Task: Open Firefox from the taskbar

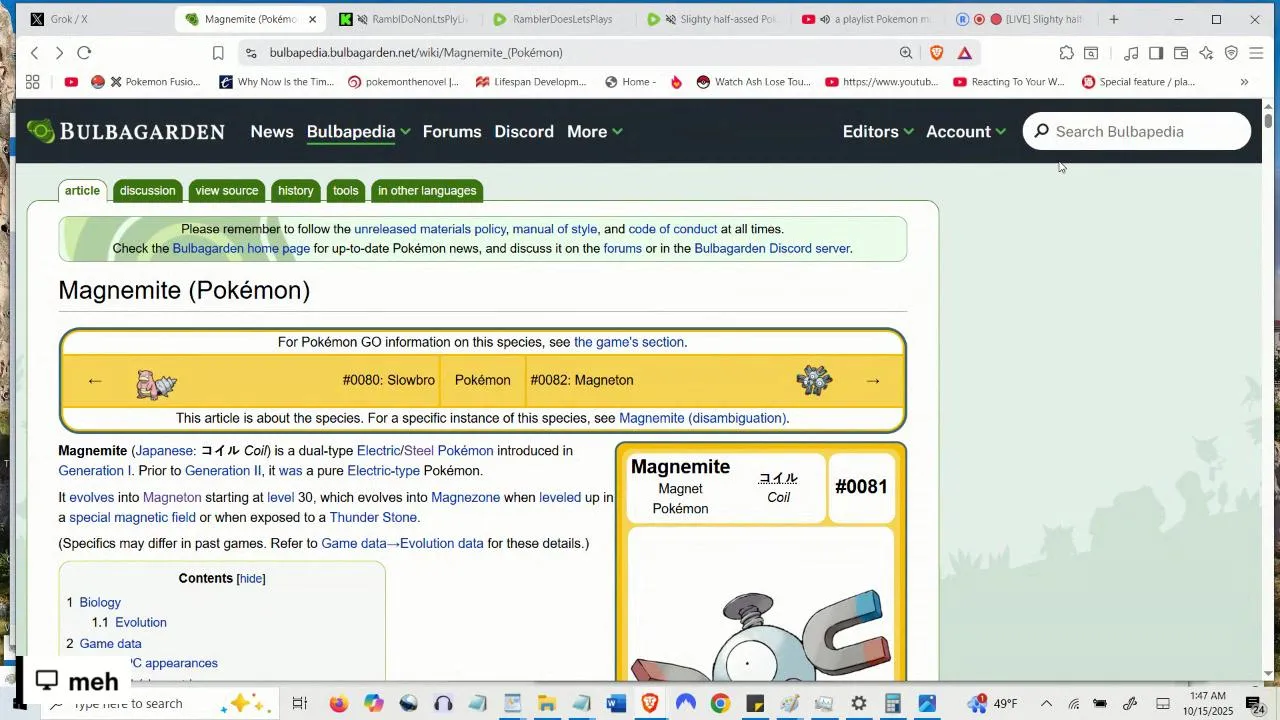Action: tap(338, 704)
